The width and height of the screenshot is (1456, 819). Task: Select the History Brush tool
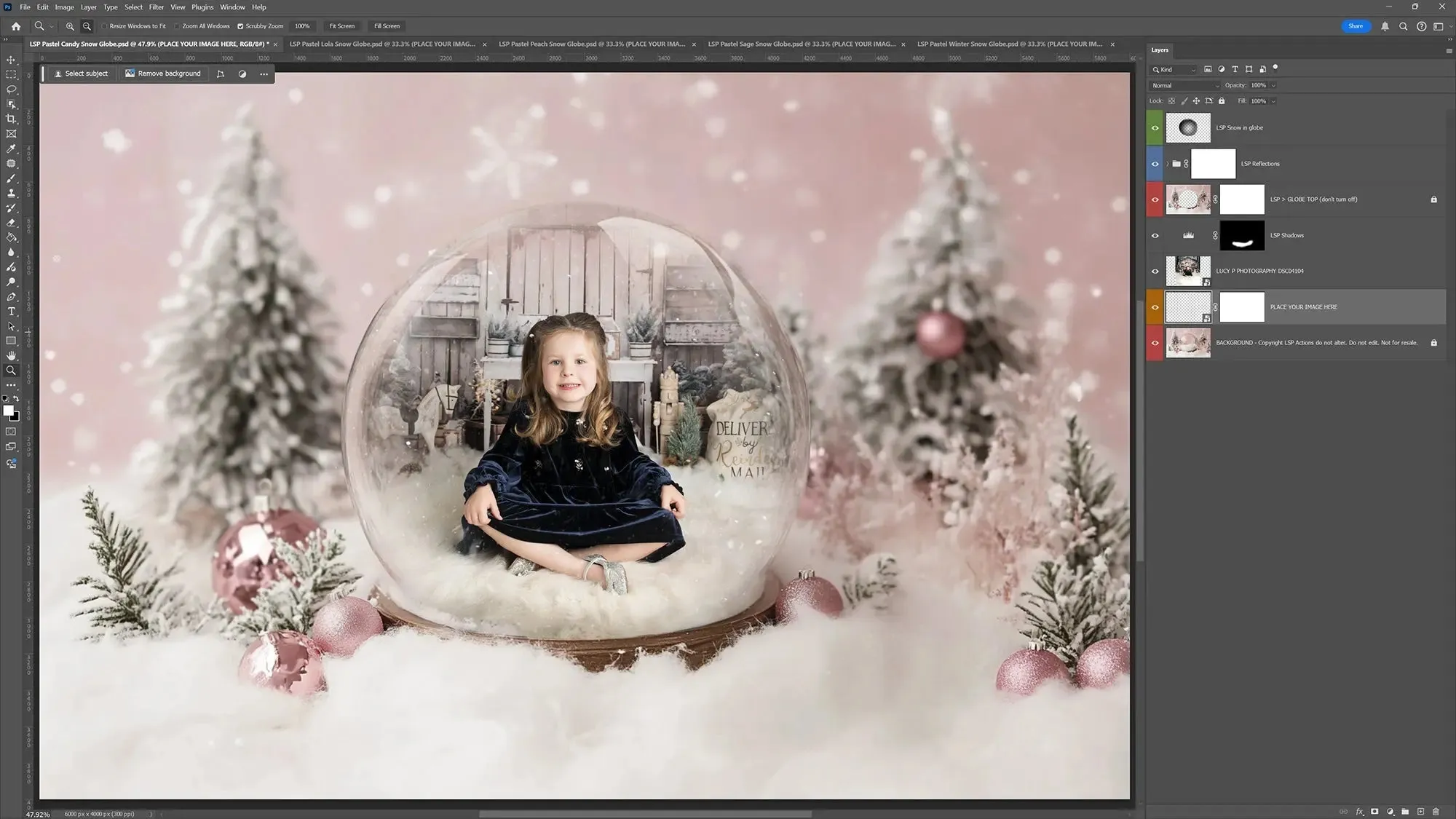pyautogui.click(x=11, y=208)
